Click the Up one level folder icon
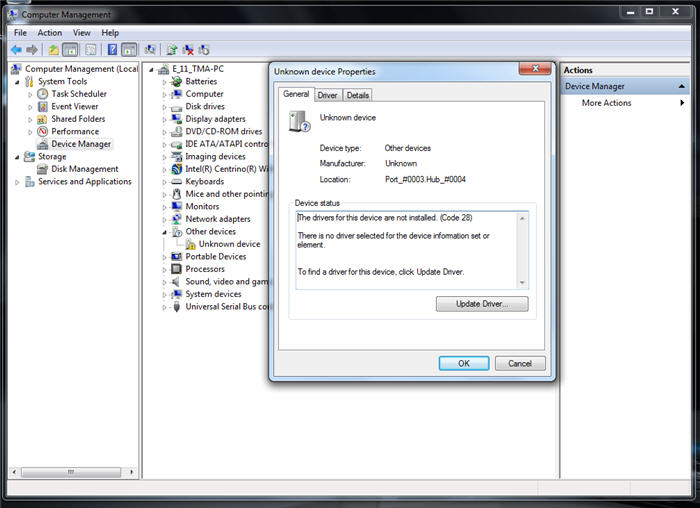 tap(54, 50)
